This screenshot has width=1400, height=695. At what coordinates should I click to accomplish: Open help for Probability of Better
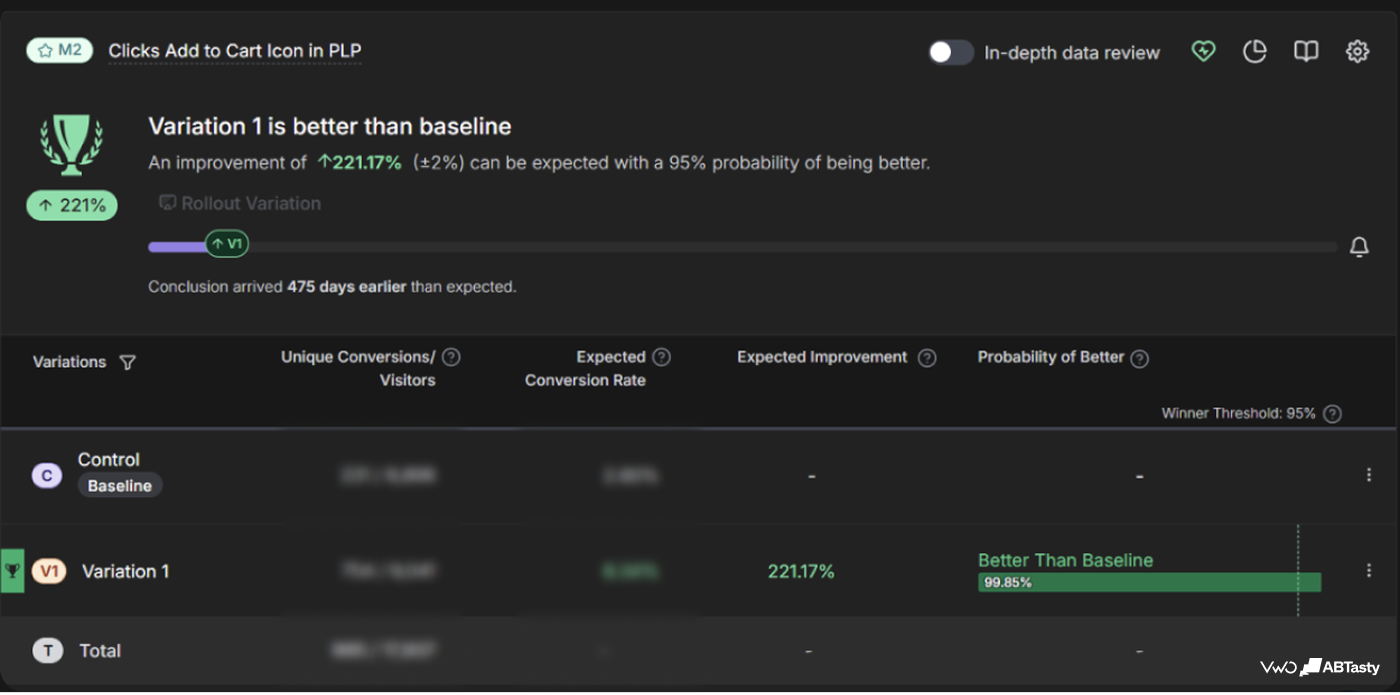[x=1139, y=358]
